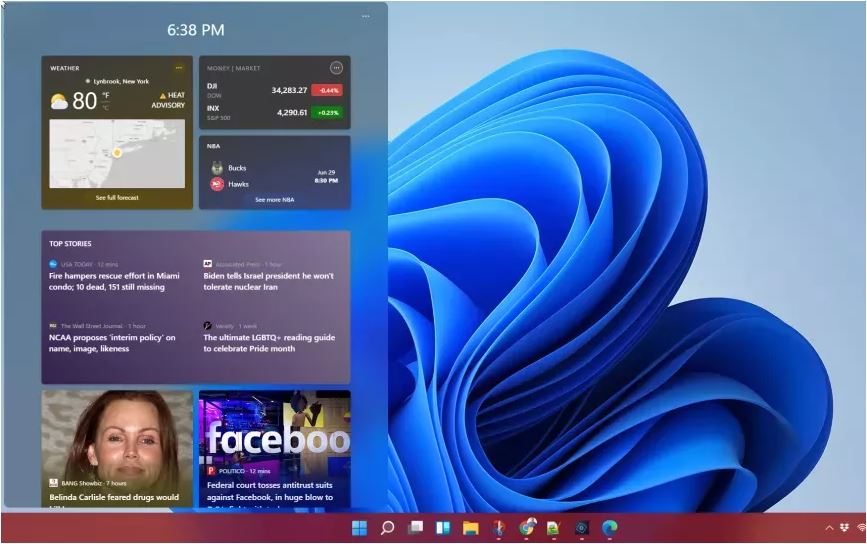Click See full forecast link

pyautogui.click(x=117, y=198)
